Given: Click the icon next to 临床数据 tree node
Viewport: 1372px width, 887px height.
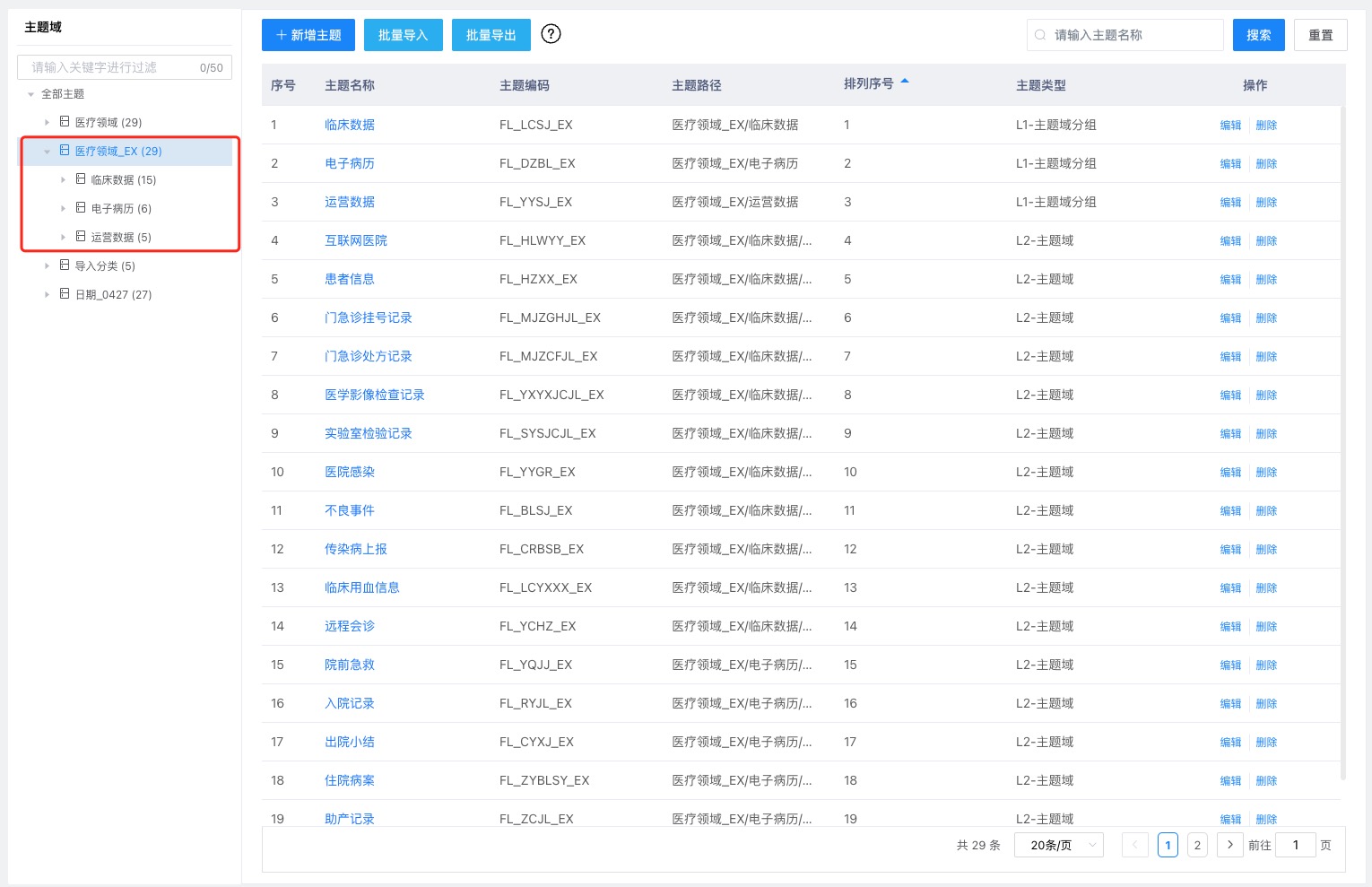Looking at the screenshot, I should pos(81,179).
